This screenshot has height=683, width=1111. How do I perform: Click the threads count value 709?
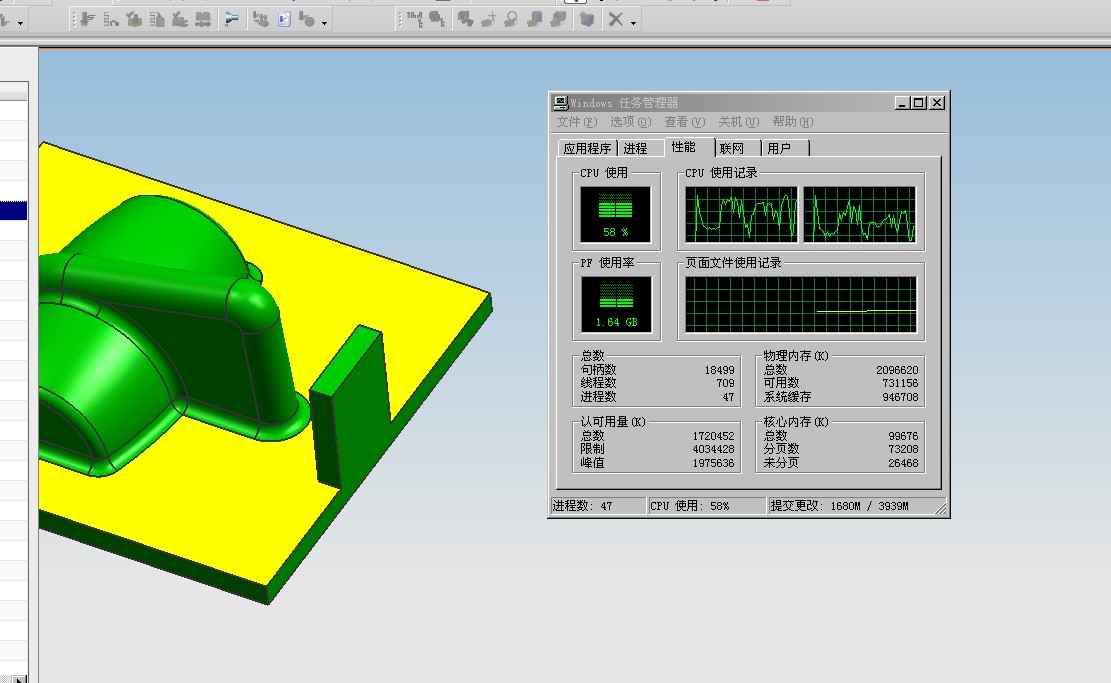[x=725, y=383]
